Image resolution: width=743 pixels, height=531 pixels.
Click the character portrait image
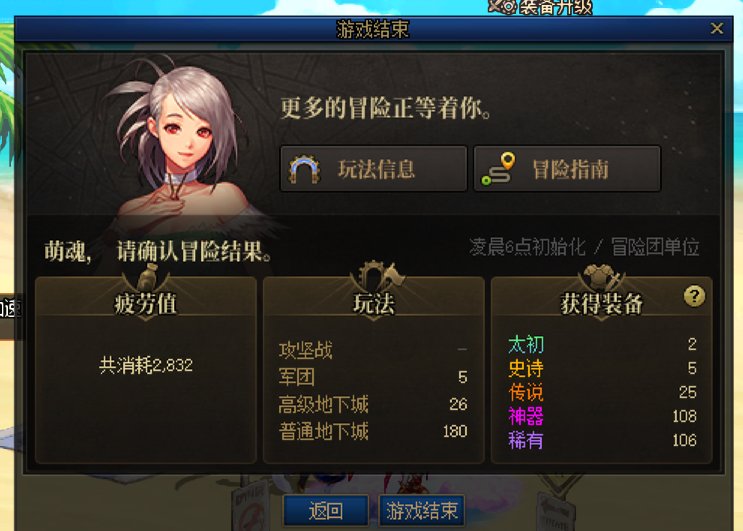(x=185, y=144)
